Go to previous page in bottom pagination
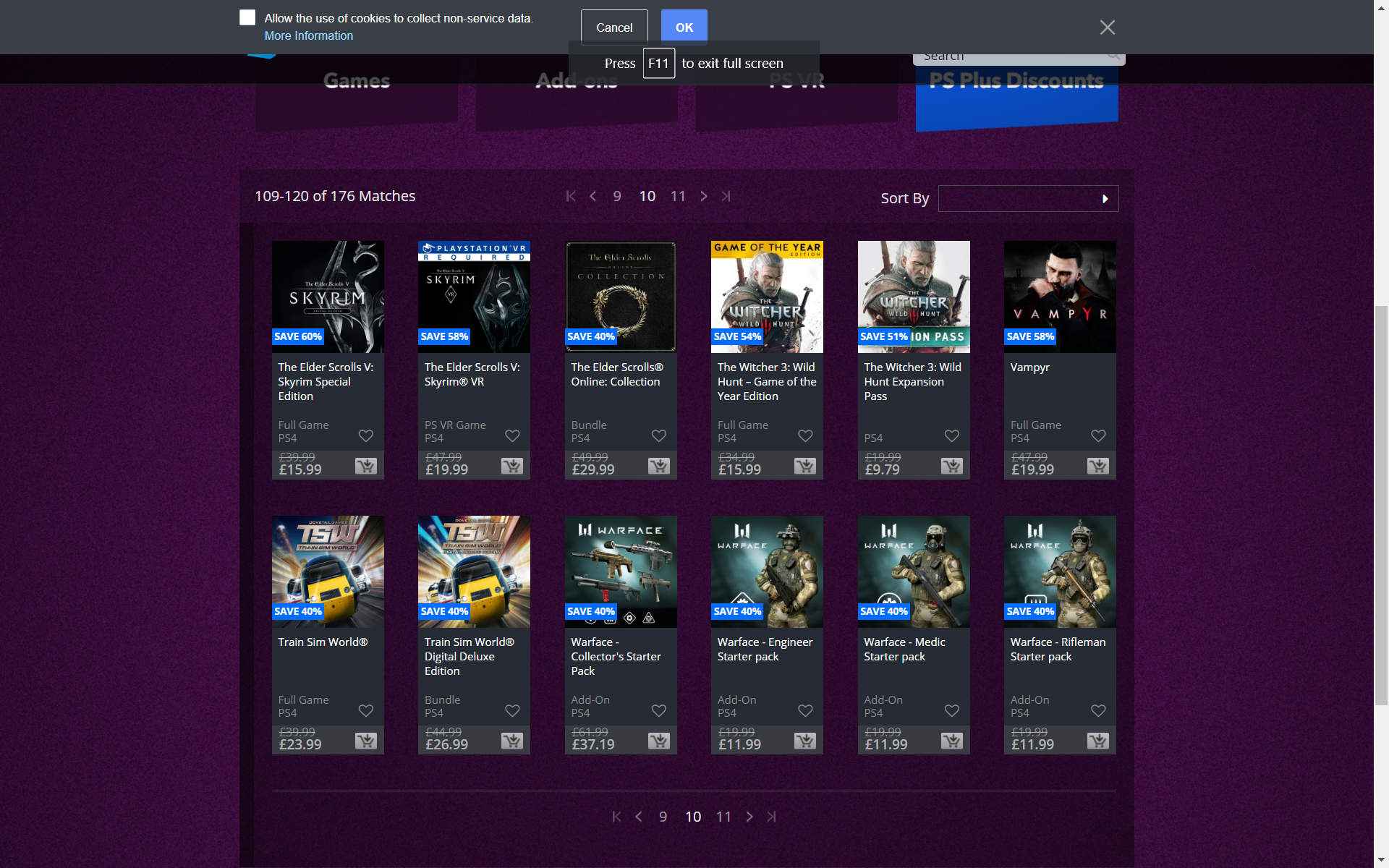Screen dimensions: 1389x868 (639, 817)
